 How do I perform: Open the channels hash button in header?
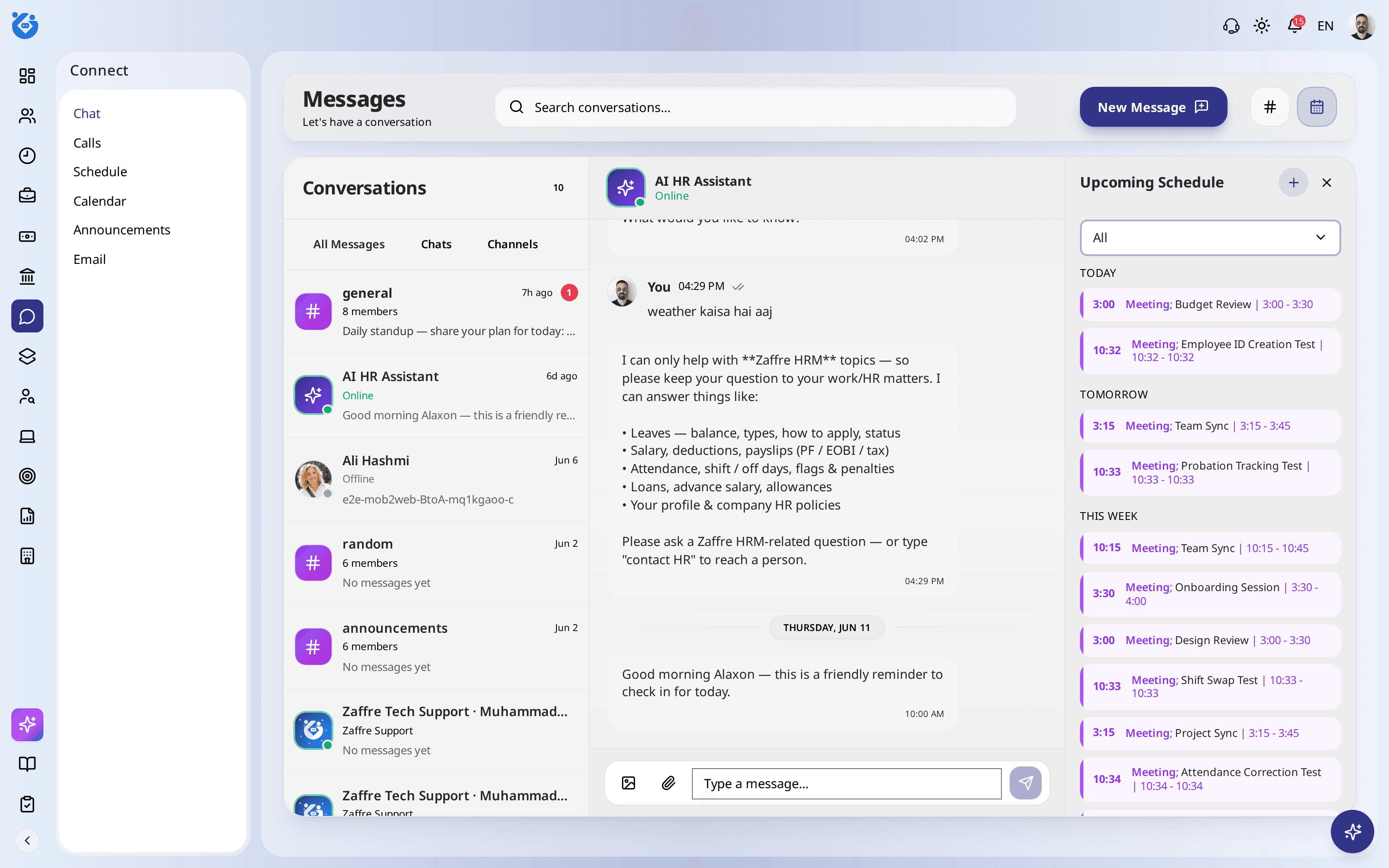[1270, 107]
